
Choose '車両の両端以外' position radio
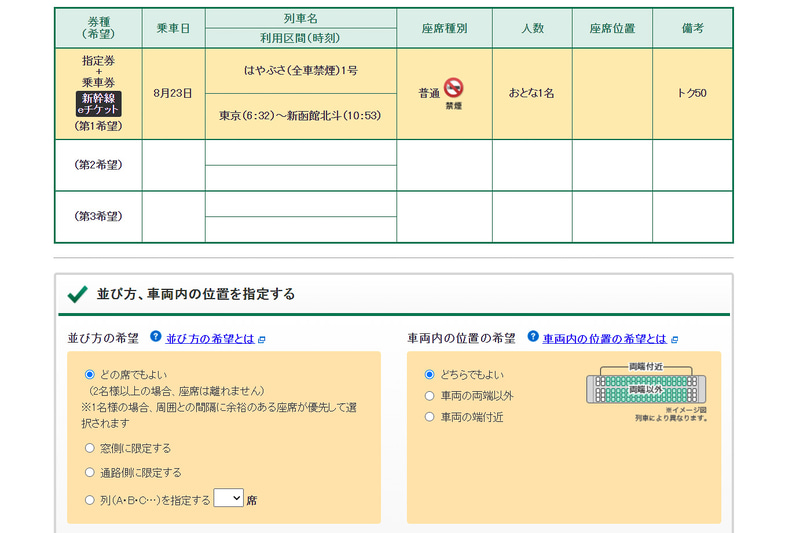pos(430,396)
